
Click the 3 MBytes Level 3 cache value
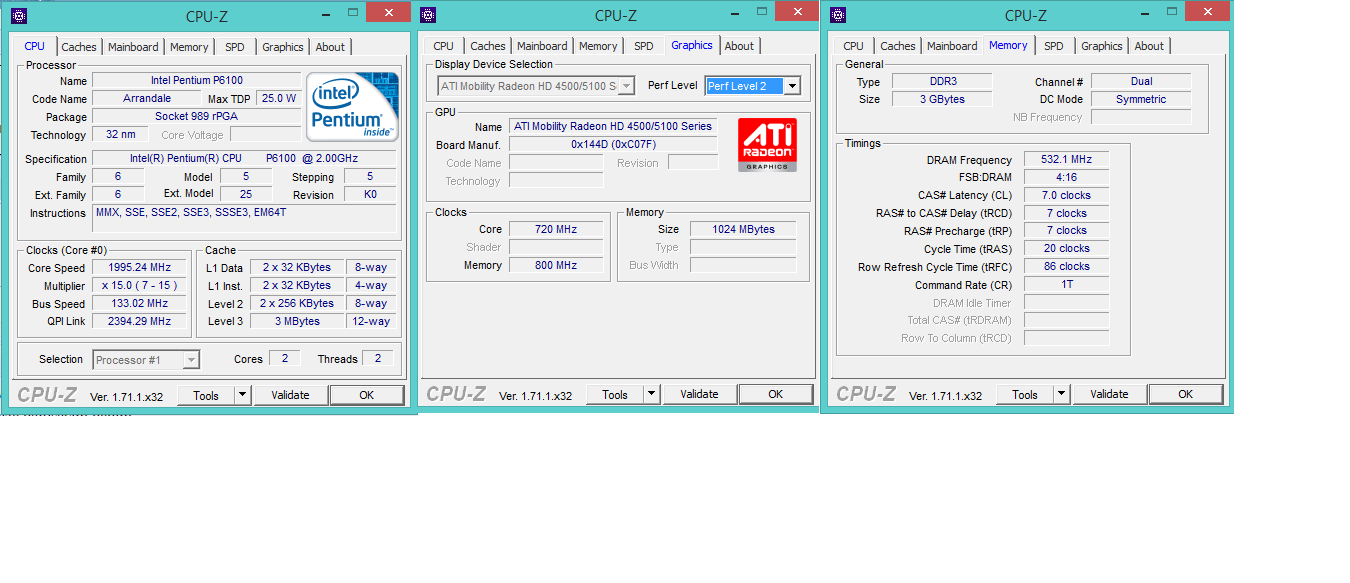(298, 321)
